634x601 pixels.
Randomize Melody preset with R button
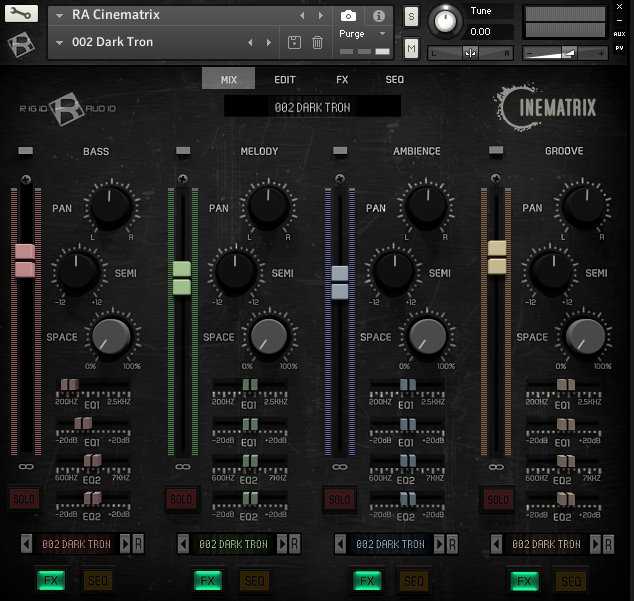[295, 544]
